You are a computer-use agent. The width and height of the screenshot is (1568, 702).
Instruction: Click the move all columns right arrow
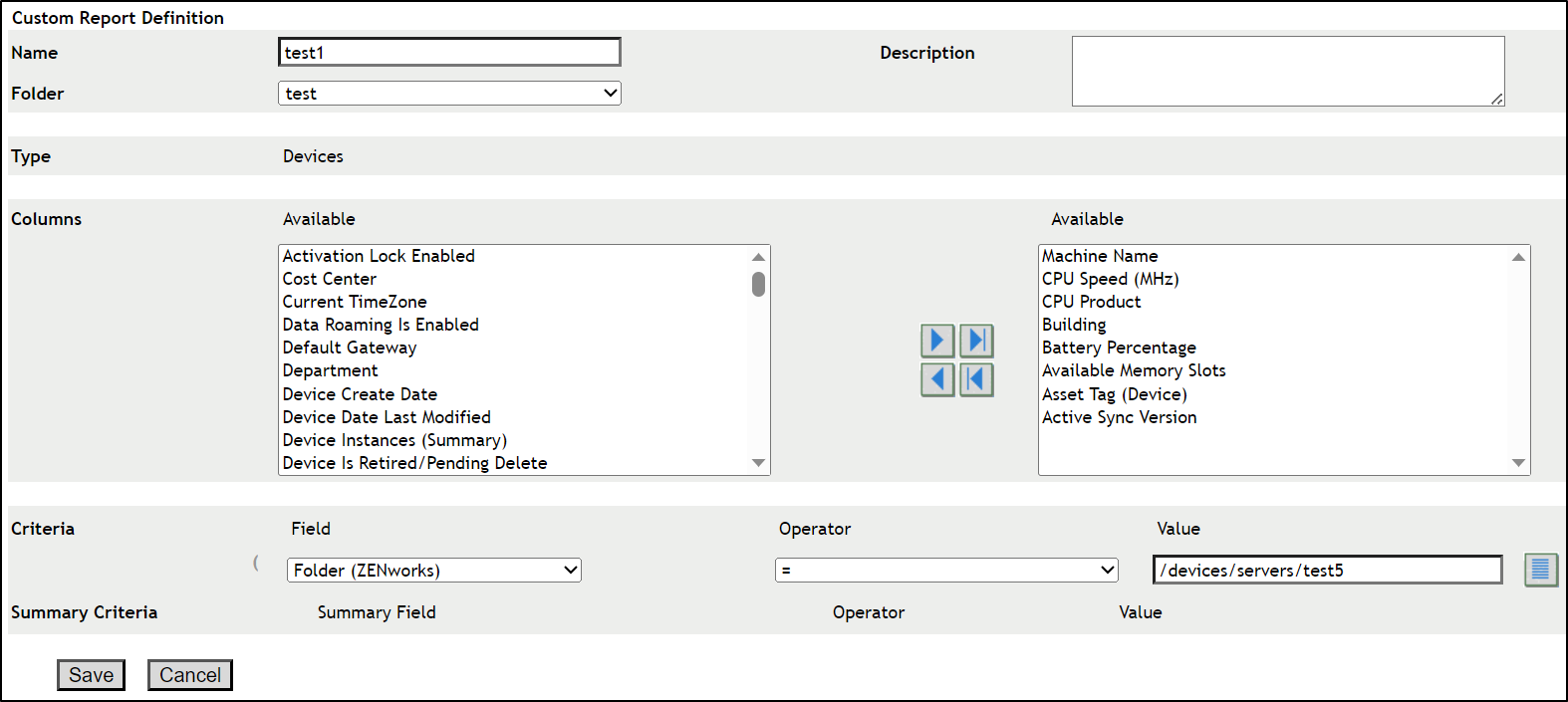click(976, 341)
